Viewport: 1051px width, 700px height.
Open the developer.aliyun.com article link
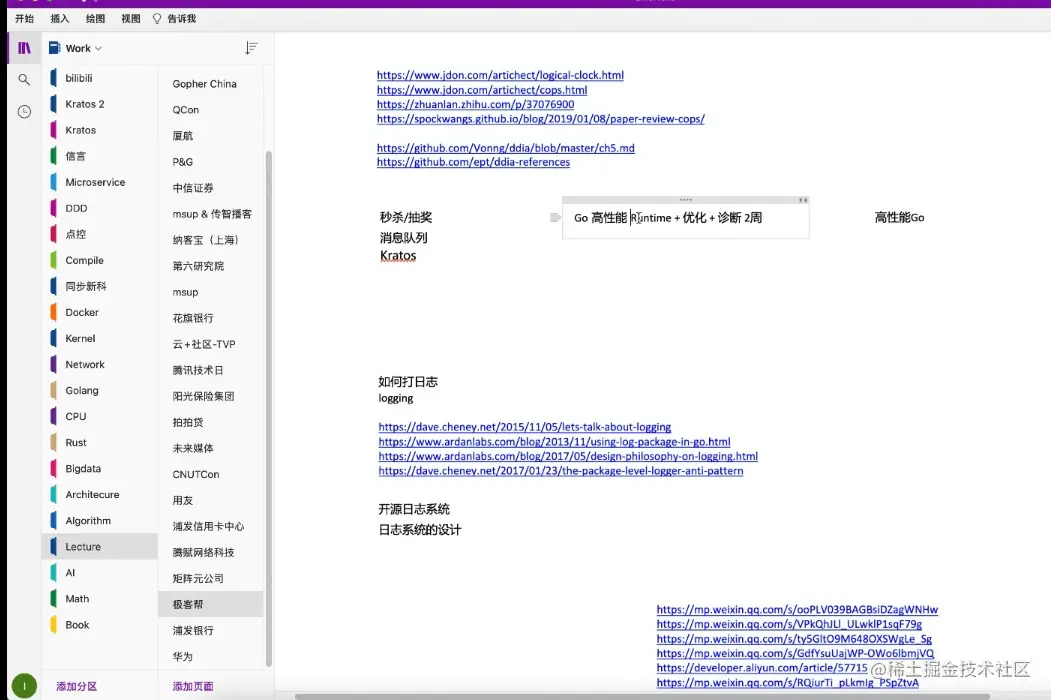pos(762,668)
